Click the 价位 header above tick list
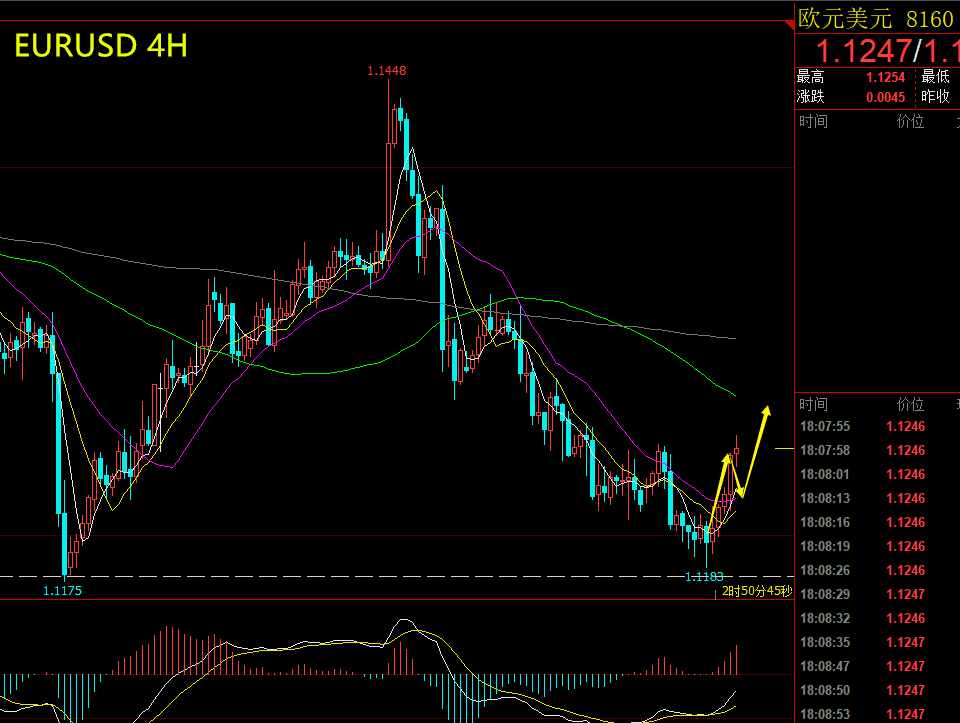The height and width of the screenshot is (723, 960). [x=910, y=404]
